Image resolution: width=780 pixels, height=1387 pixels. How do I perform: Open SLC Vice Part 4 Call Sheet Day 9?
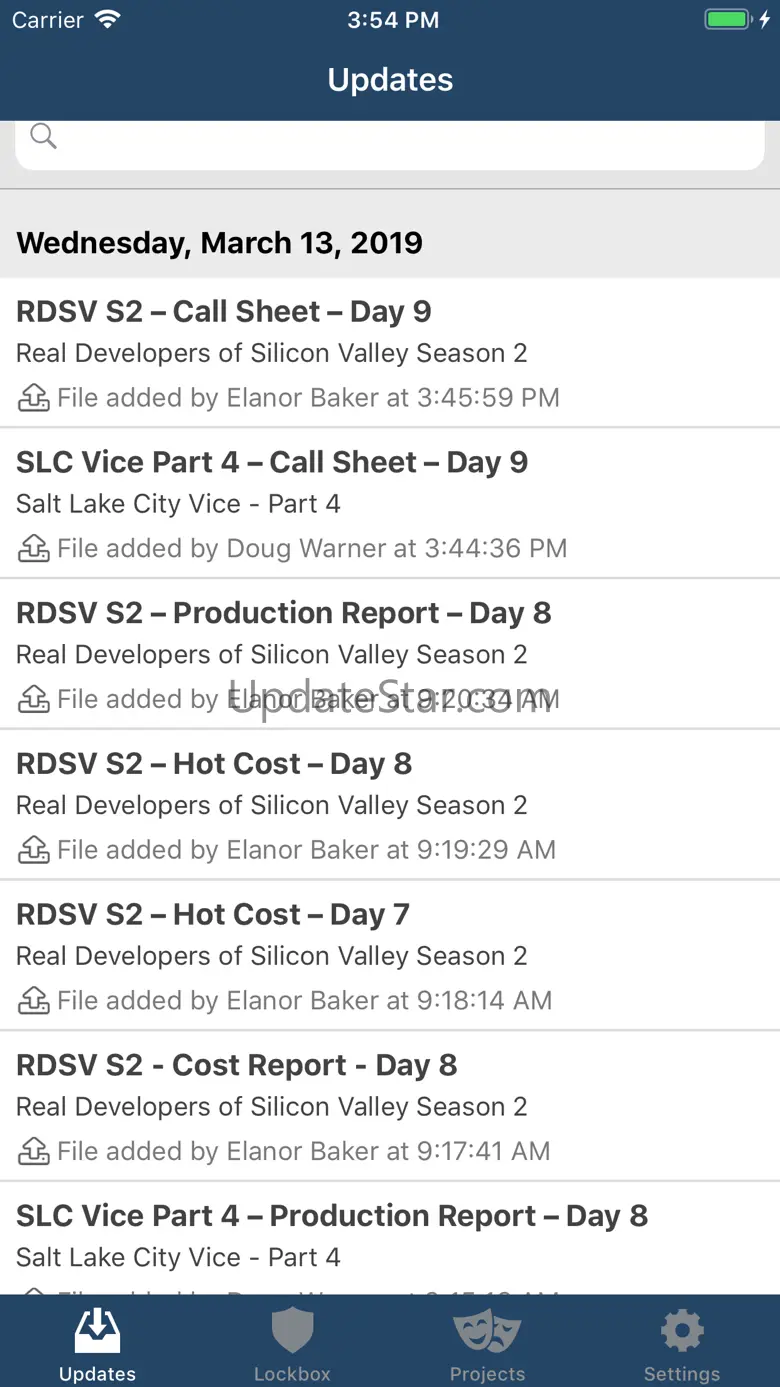[390, 504]
